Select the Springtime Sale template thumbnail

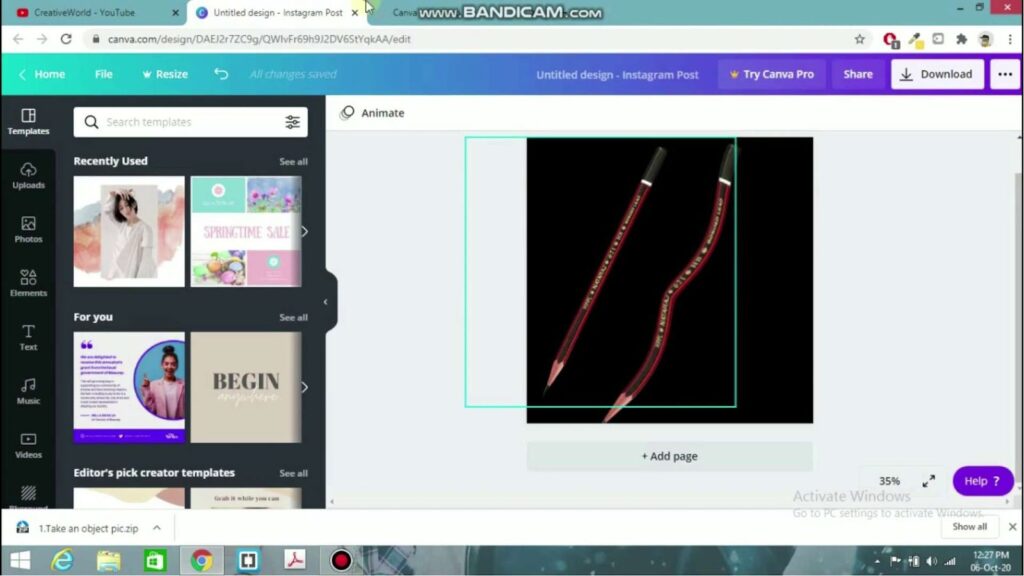[x=246, y=231]
